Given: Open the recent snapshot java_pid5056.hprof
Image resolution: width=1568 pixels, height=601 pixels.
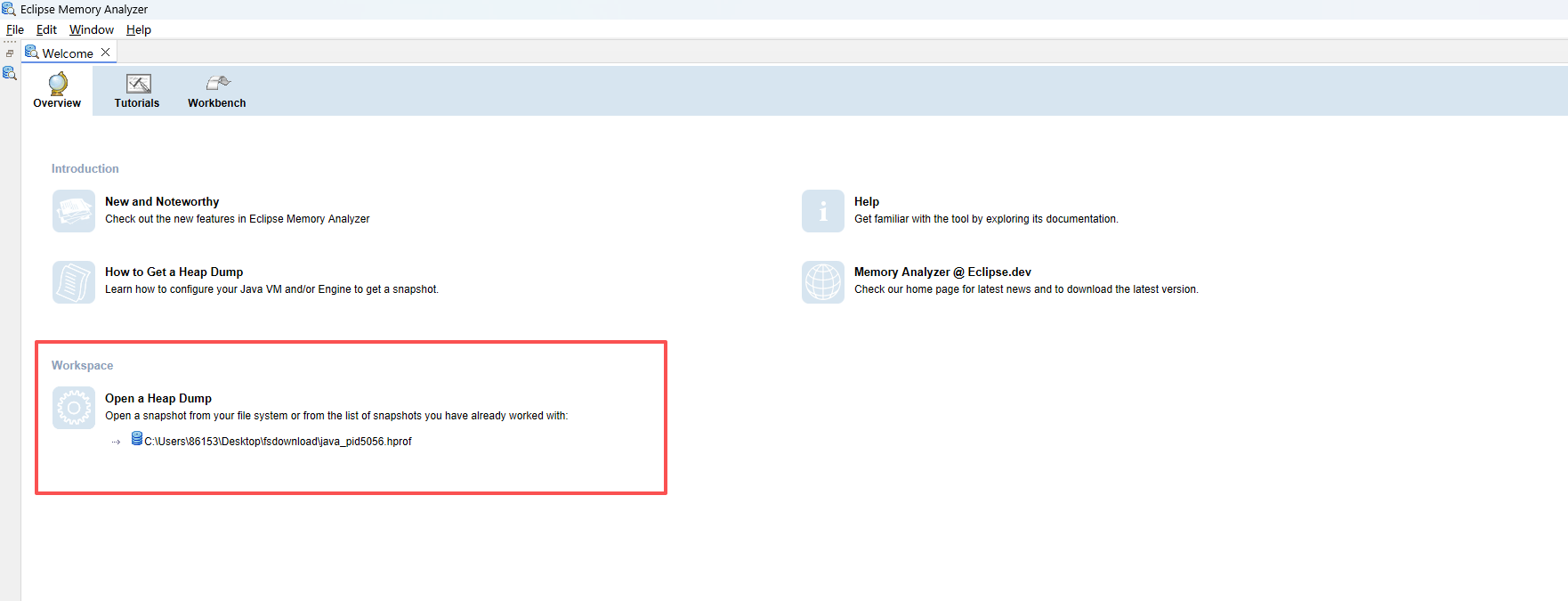Looking at the screenshot, I should tap(278, 442).
